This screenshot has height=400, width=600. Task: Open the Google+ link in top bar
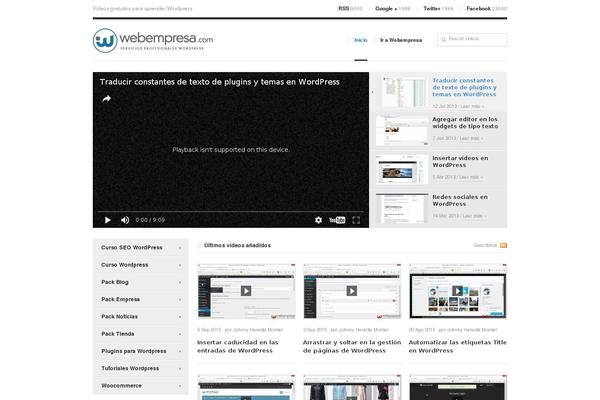point(393,8)
